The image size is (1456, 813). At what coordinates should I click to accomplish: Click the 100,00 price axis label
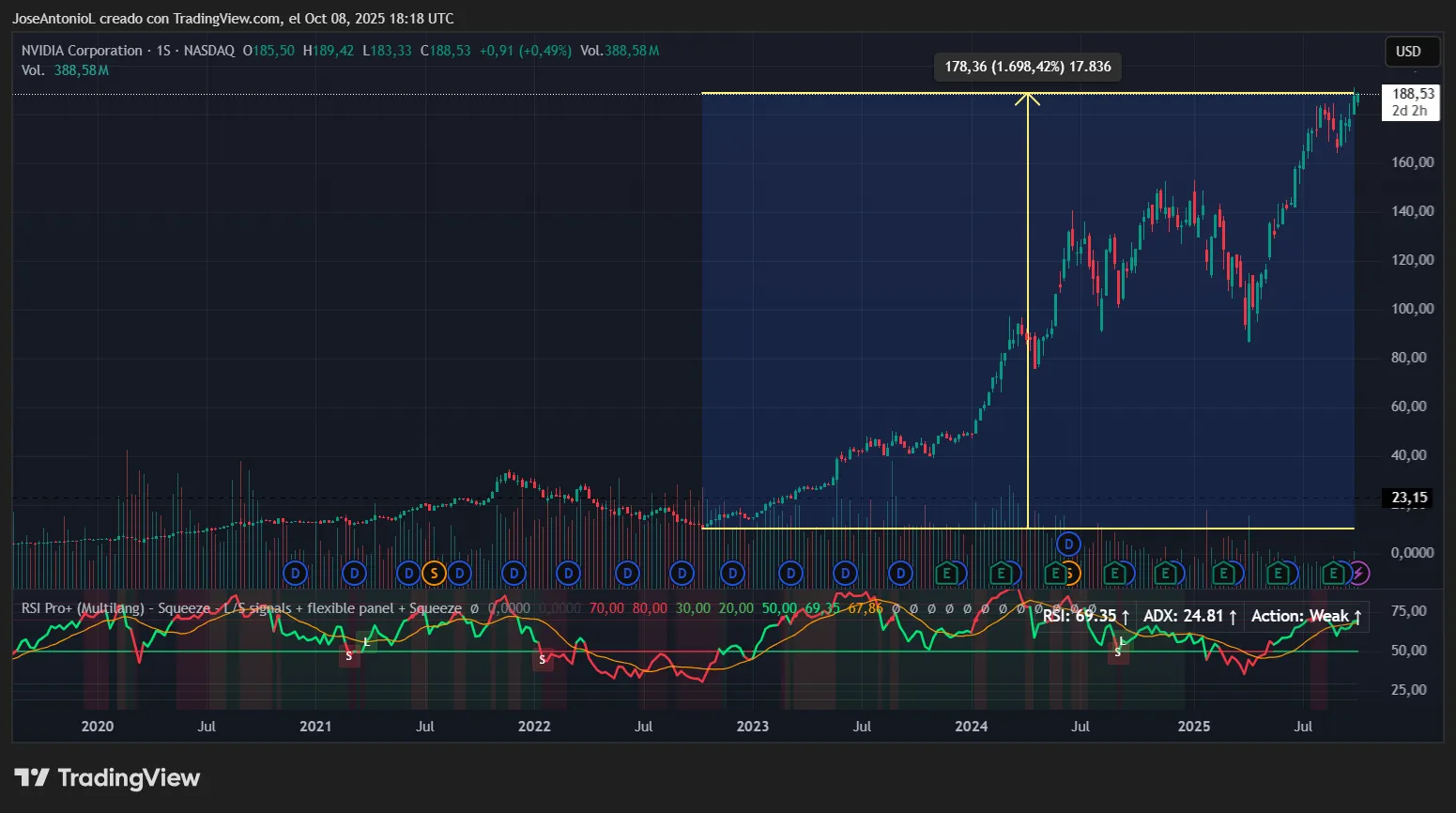(x=1412, y=309)
